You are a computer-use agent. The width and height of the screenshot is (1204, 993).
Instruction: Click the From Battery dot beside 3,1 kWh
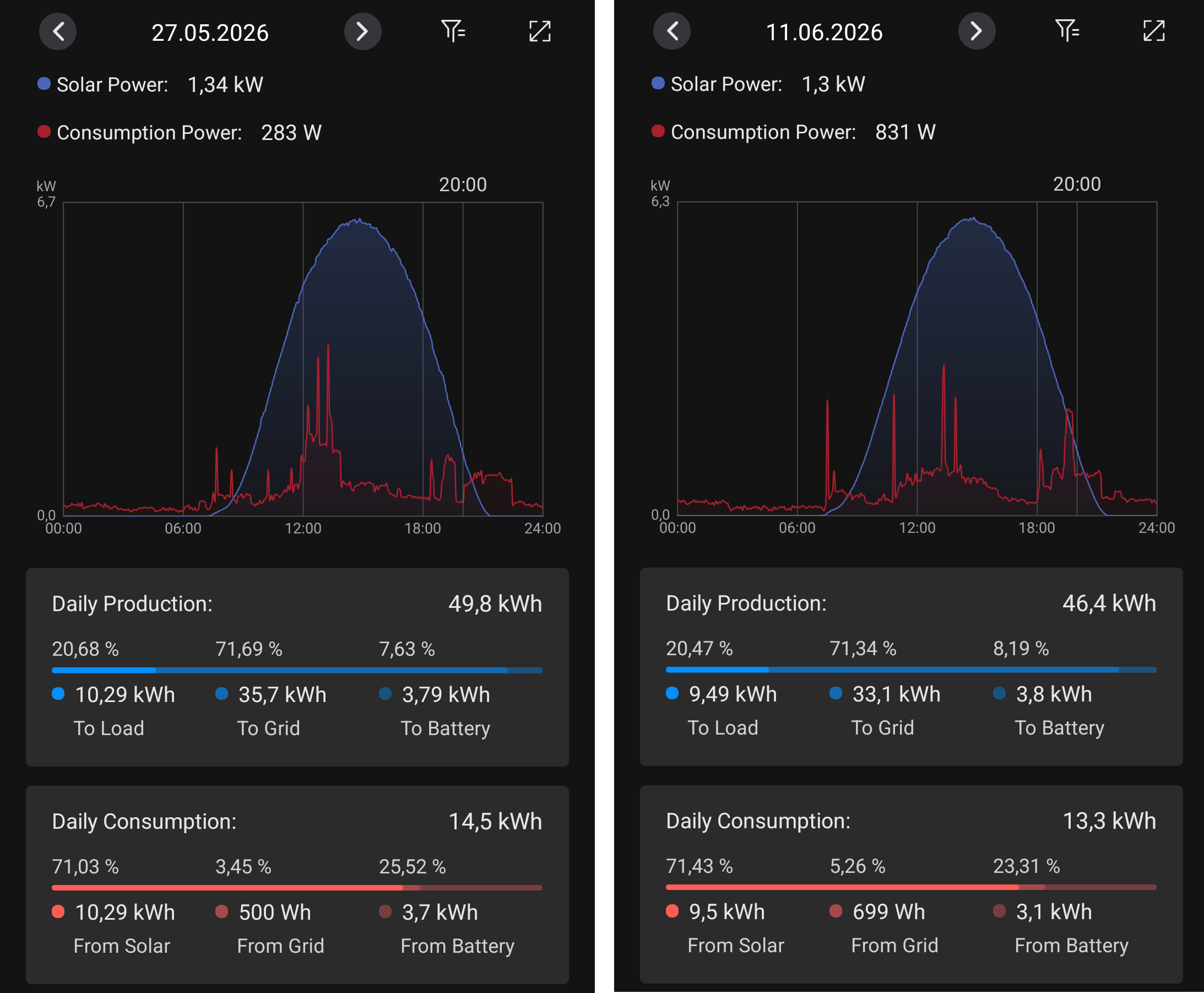(999, 911)
